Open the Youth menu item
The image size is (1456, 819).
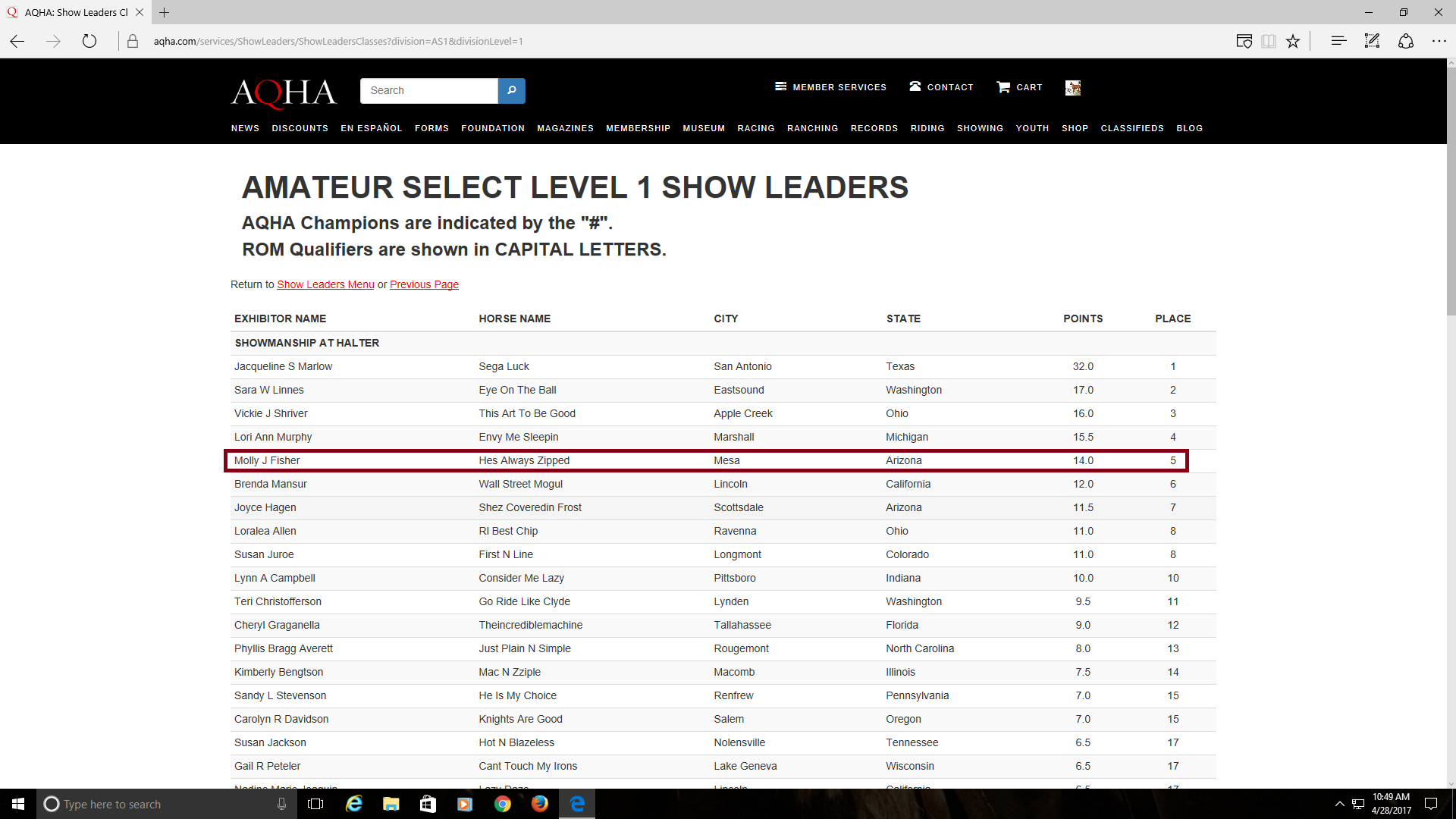pyautogui.click(x=1032, y=128)
